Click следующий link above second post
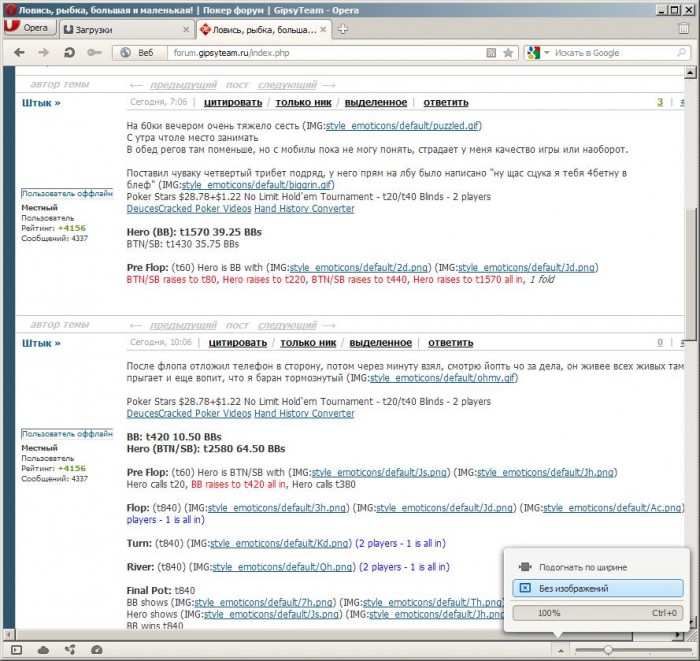This screenshot has width=700, height=661. tap(288, 325)
